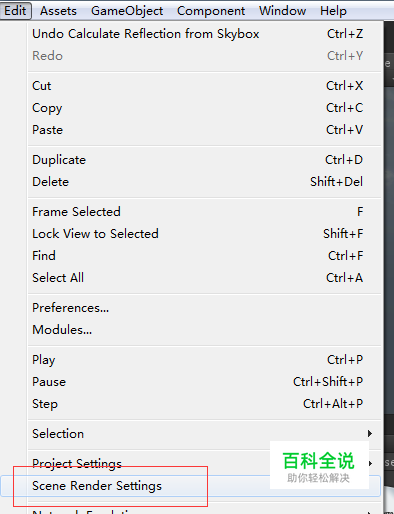Viewport: 394px width, 514px height.
Task: Open Preferences... dialog
Action: click(x=205, y=308)
